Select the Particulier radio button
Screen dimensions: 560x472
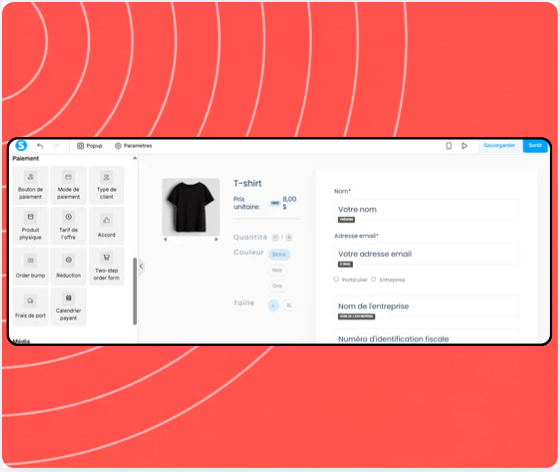click(x=336, y=280)
